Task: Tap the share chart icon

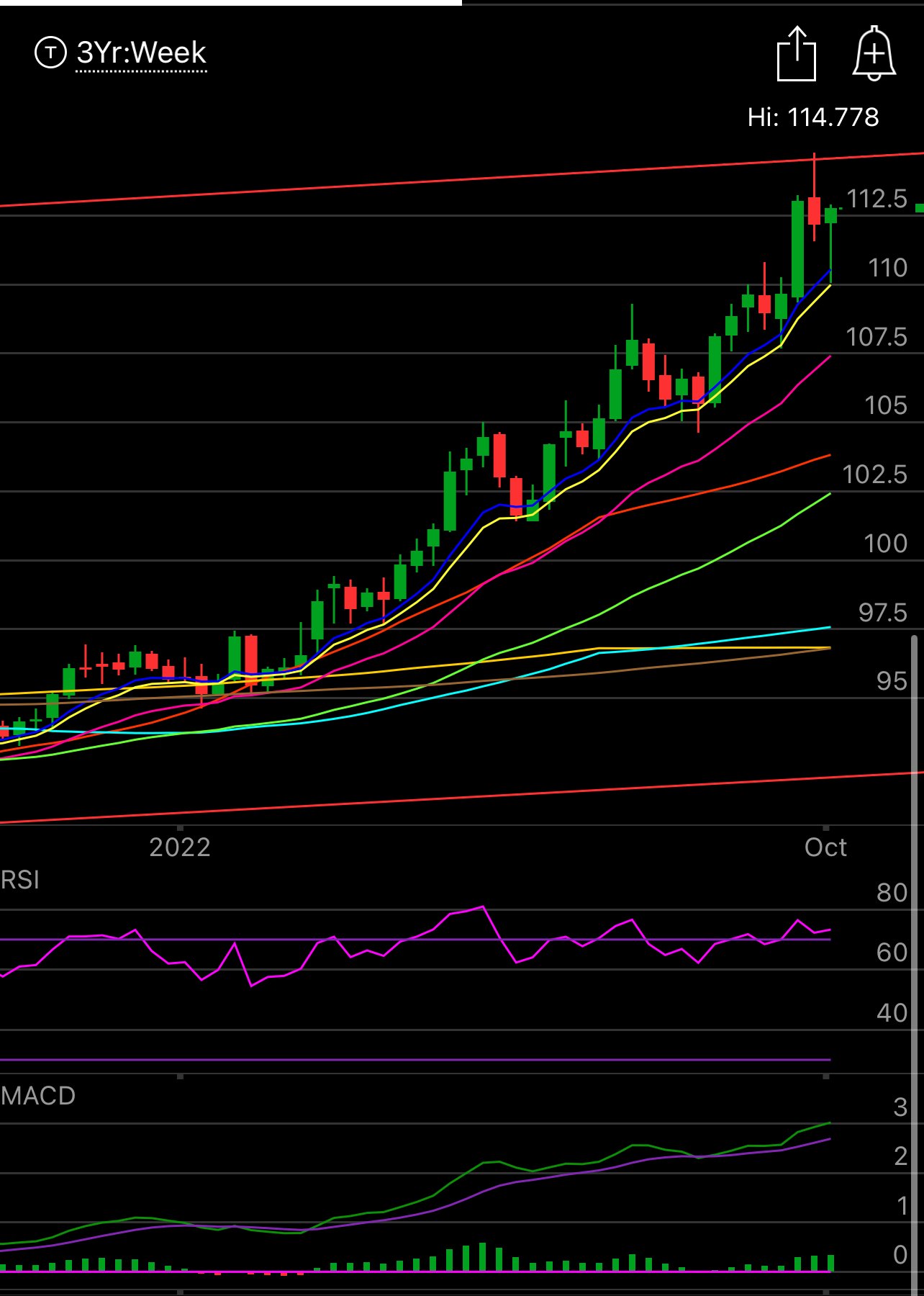Action: (797, 54)
